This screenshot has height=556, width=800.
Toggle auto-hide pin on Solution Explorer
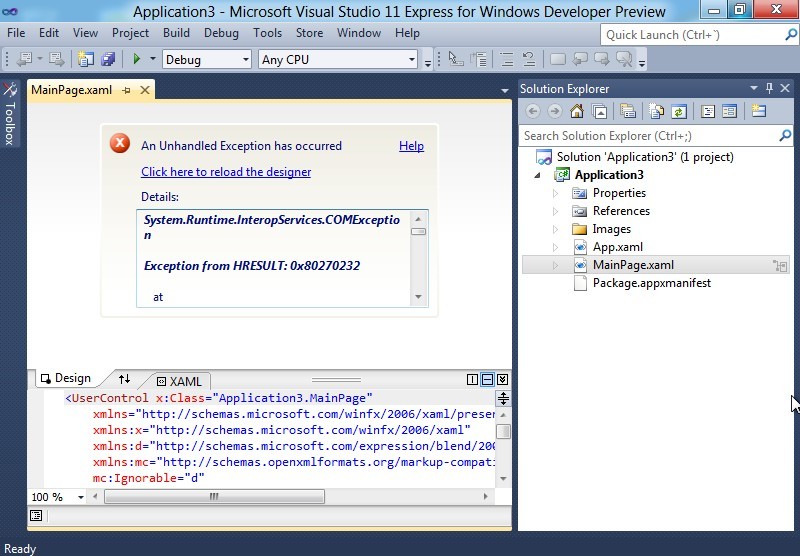pyautogui.click(x=769, y=88)
